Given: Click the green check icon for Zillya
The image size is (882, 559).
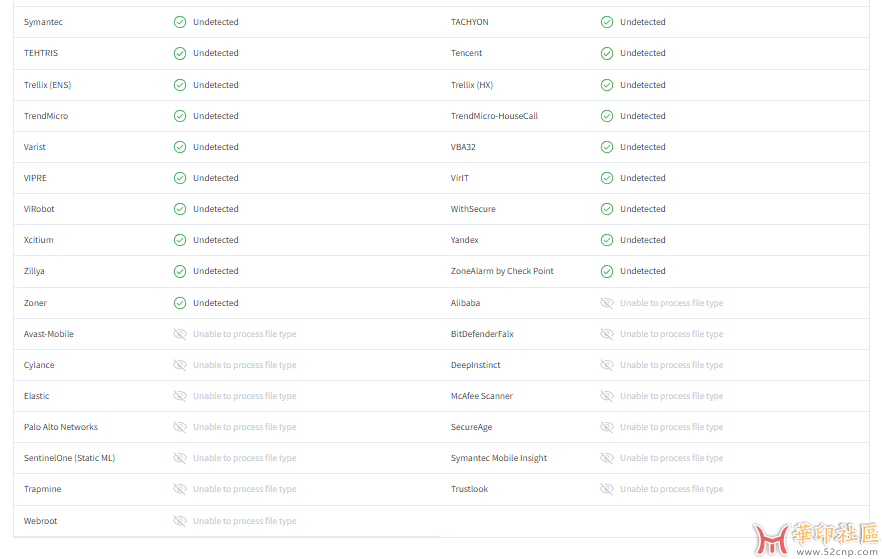Looking at the screenshot, I should pos(179,272).
